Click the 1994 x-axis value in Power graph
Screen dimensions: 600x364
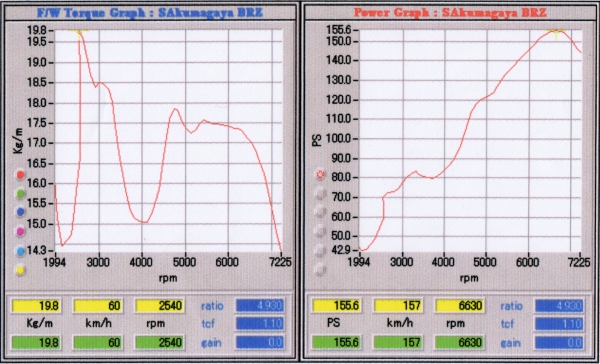tap(359, 263)
